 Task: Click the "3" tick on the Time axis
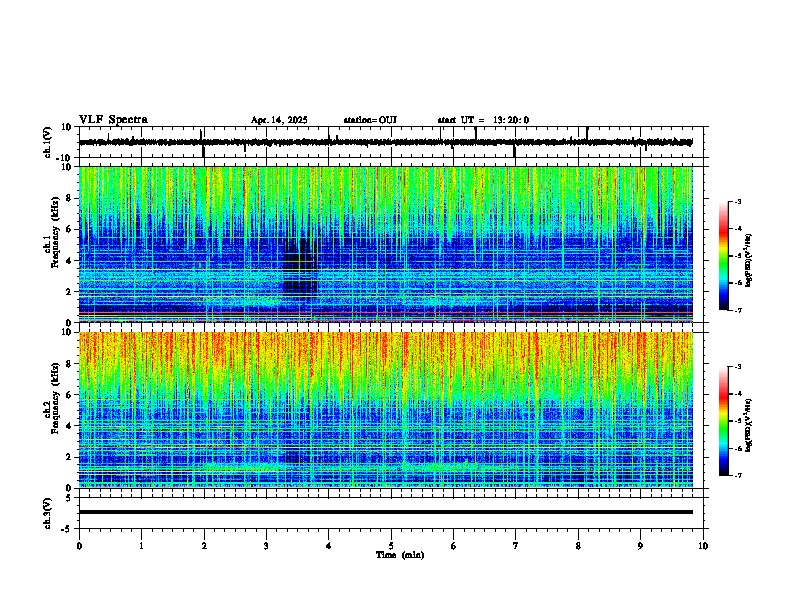click(x=266, y=546)
